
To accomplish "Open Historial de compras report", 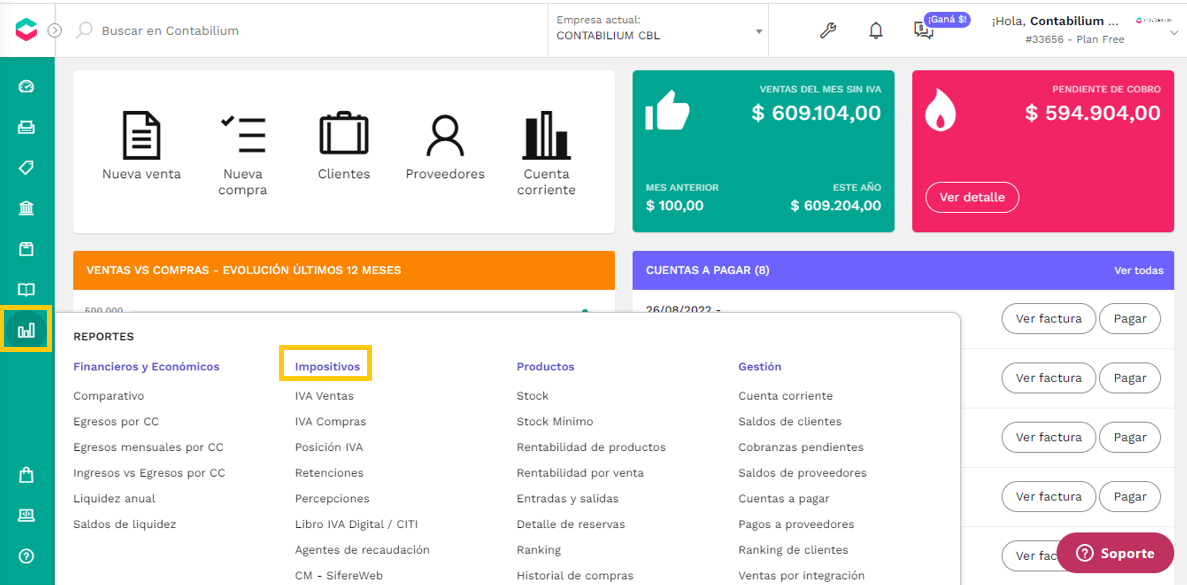I will coord(573,576).
